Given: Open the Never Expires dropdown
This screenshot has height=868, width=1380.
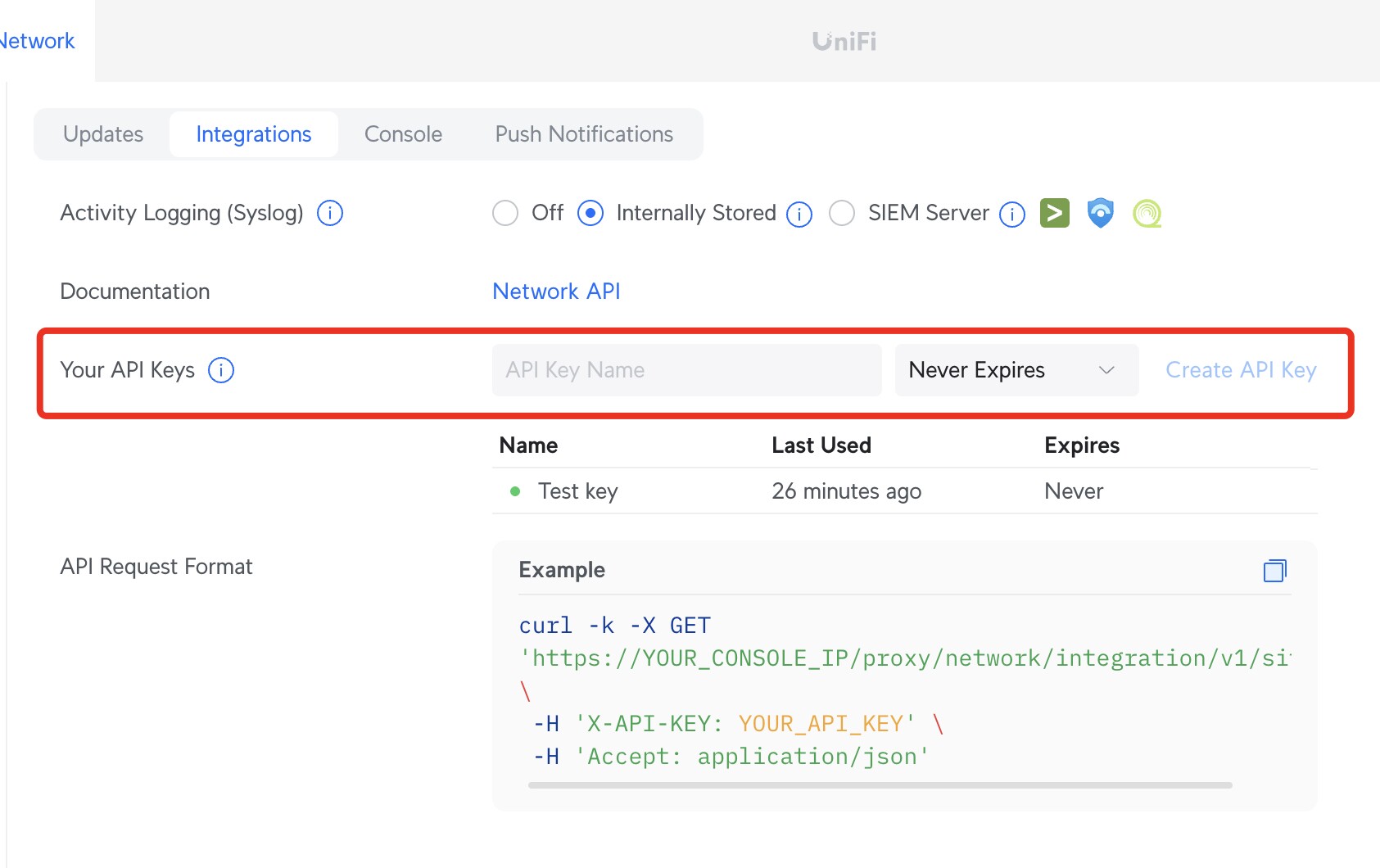Looking at the screenshot, I should (1016, 370).
